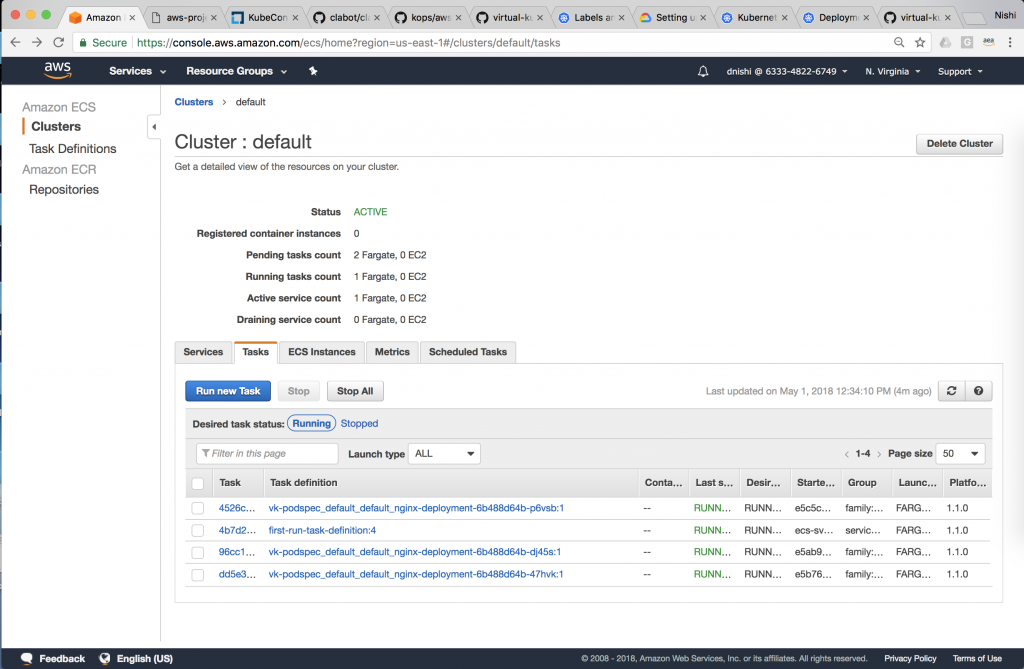Check the box for task 96cc1
The width and height of the screenshot is (1024, 669).
pos(198,553)
